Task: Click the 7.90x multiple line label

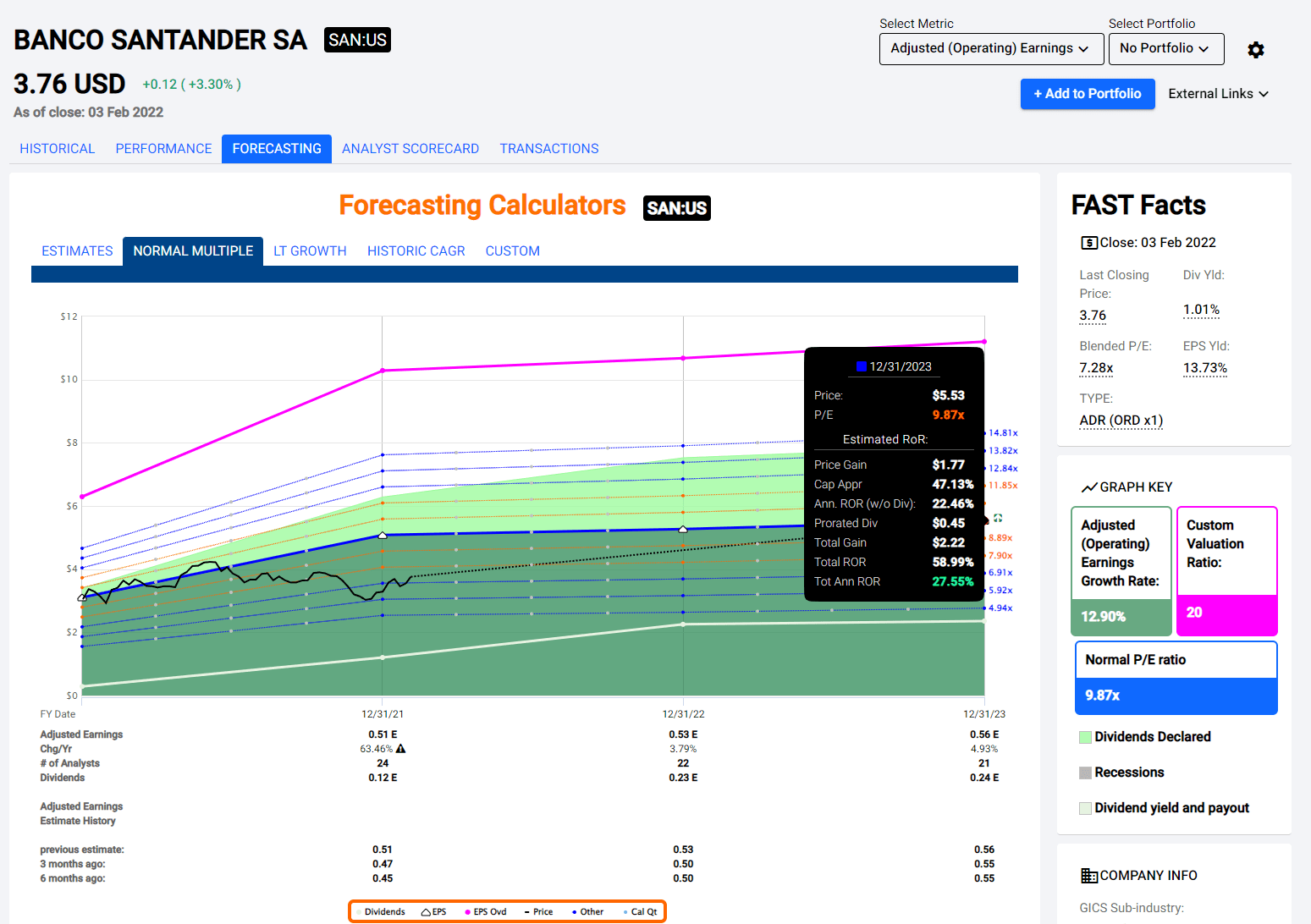Action: point(1000,556)
